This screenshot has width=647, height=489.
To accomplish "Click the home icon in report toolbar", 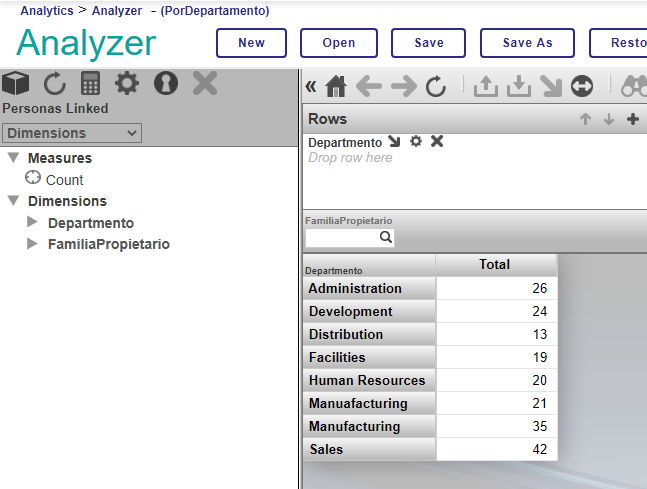I will (336, 87).
